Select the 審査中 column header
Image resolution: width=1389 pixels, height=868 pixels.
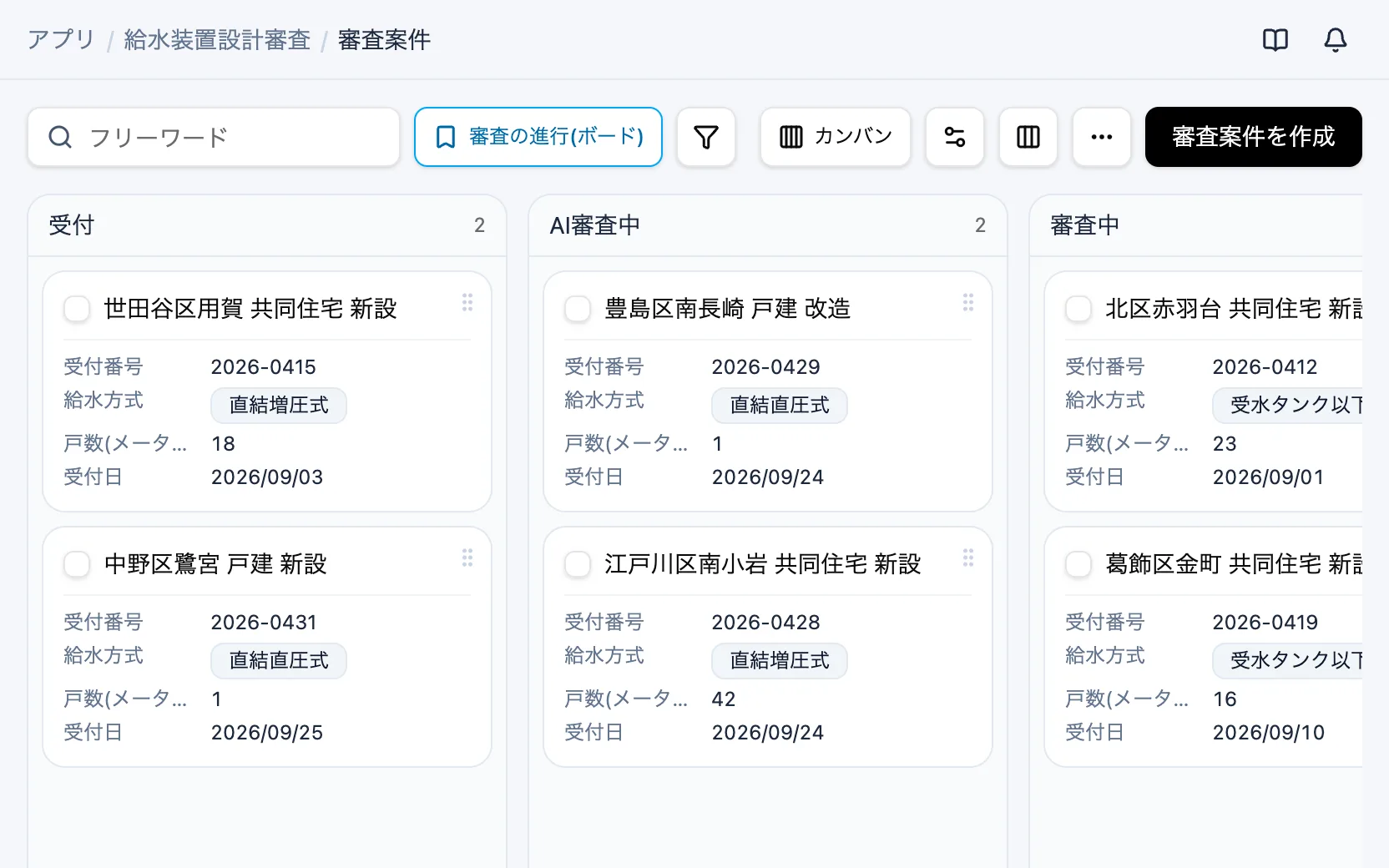[x=1196, y=225]
